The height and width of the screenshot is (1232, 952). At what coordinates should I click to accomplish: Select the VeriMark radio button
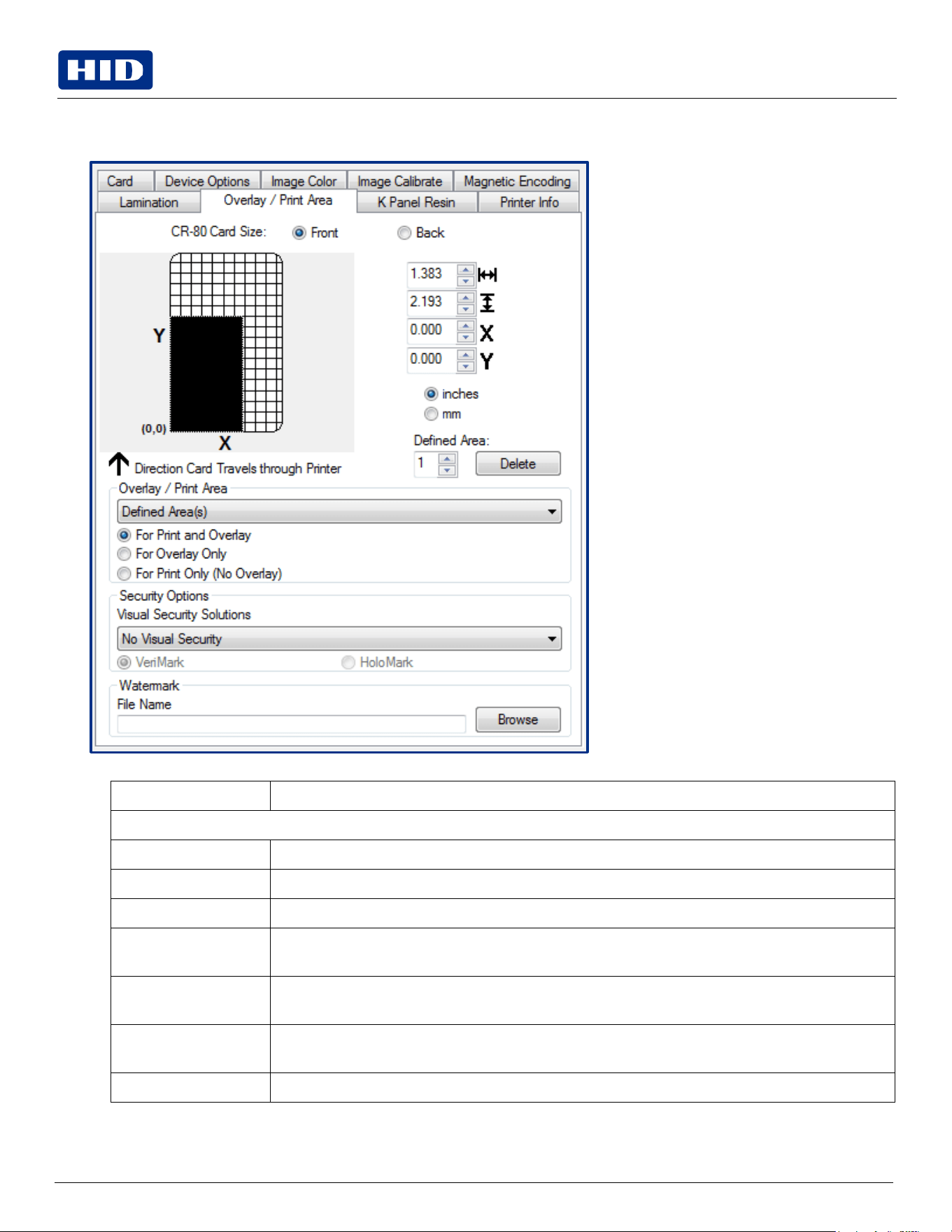125,663
